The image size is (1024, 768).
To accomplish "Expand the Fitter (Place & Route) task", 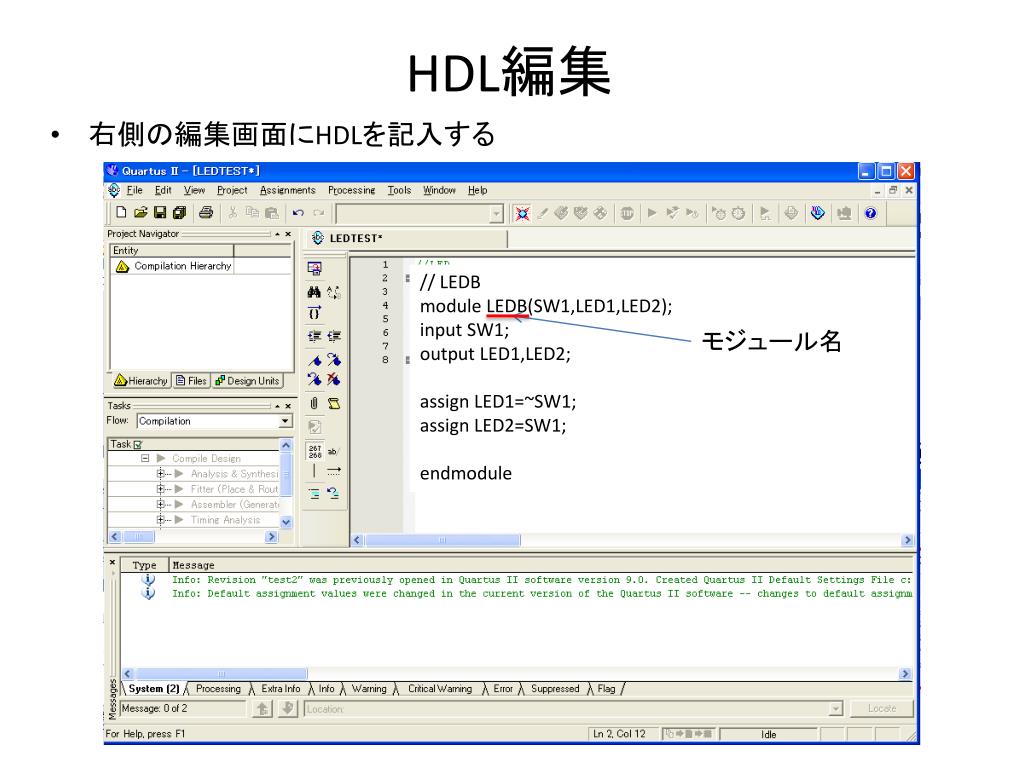I will click(160, 489).
